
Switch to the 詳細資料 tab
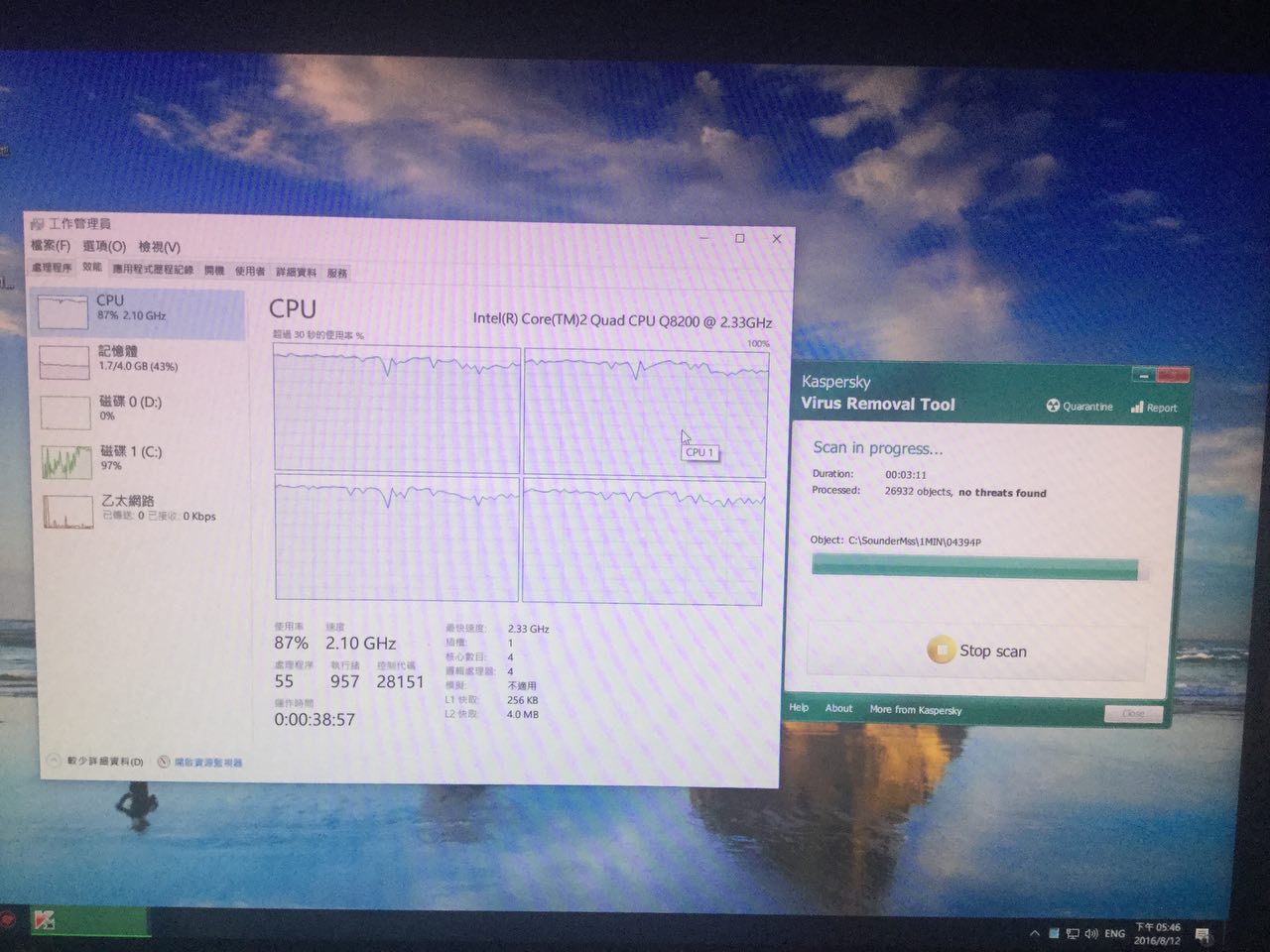click(296, 272)
